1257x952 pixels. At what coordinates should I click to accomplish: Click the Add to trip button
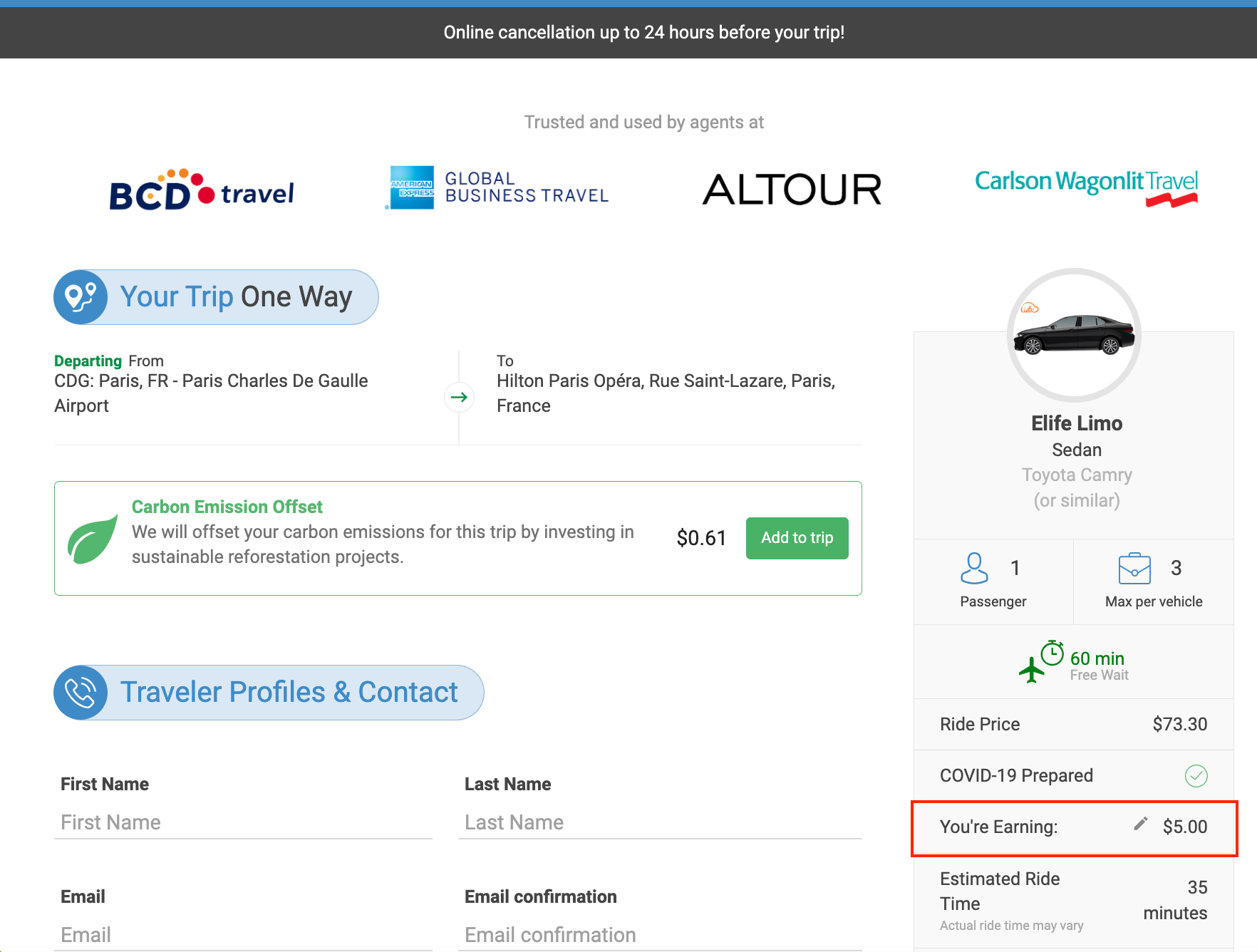coord(797,538)
